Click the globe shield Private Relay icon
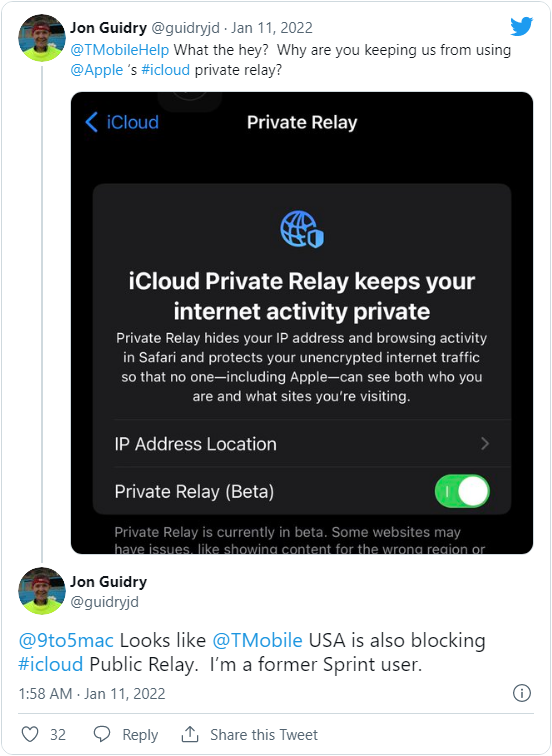 [302, 229]
